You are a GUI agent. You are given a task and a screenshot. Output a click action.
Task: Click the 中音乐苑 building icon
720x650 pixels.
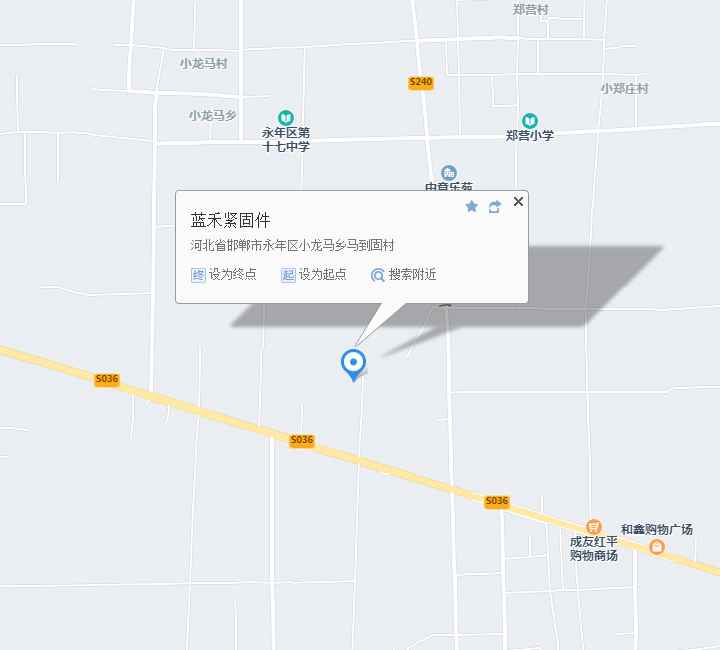point(449,173)
